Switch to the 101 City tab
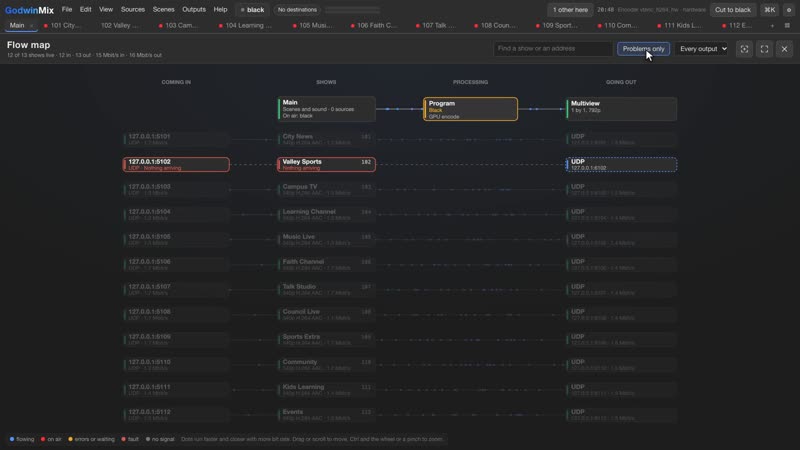 63,26
